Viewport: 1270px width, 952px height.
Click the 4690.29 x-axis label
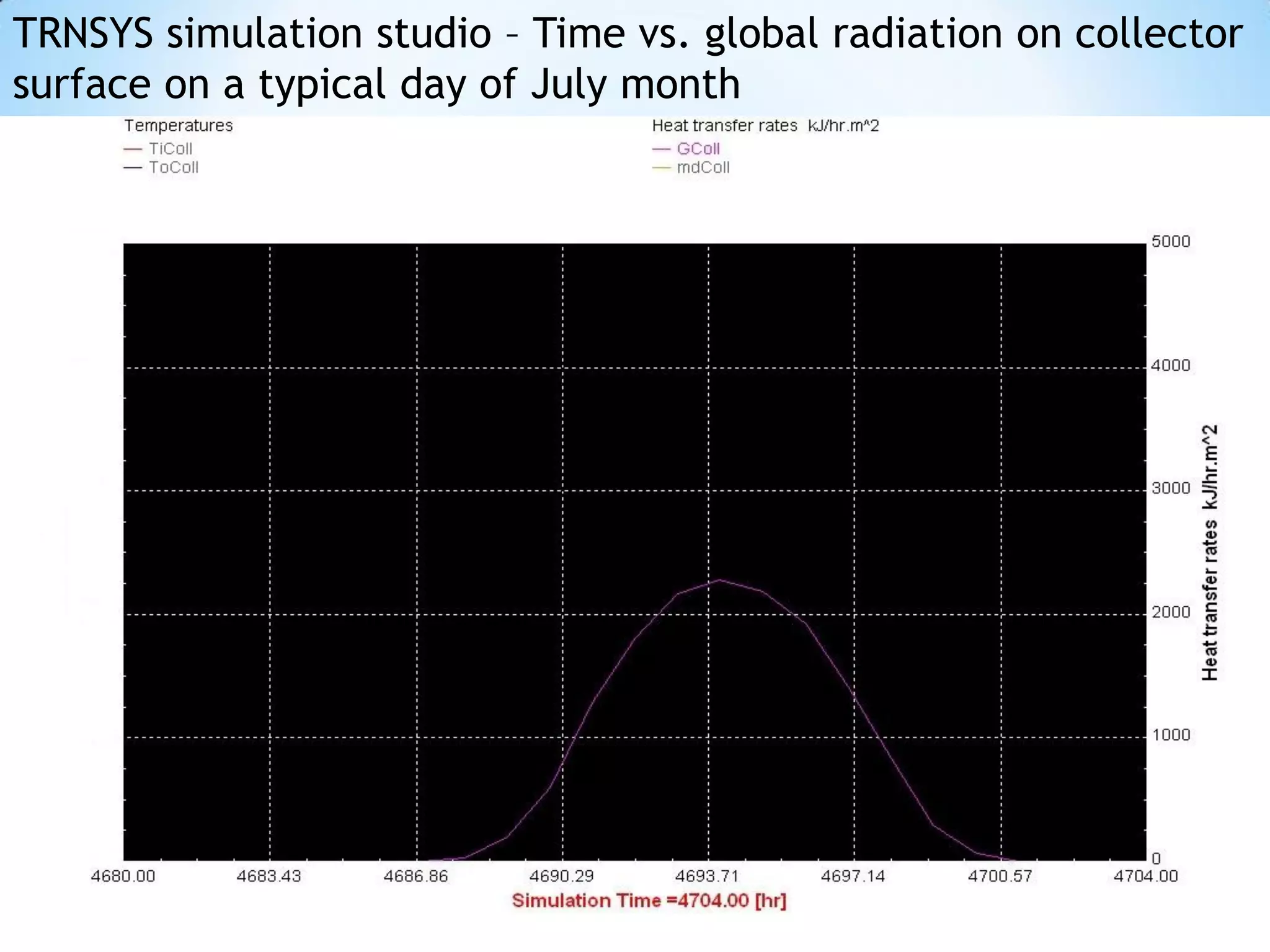[x=561, y=876]
